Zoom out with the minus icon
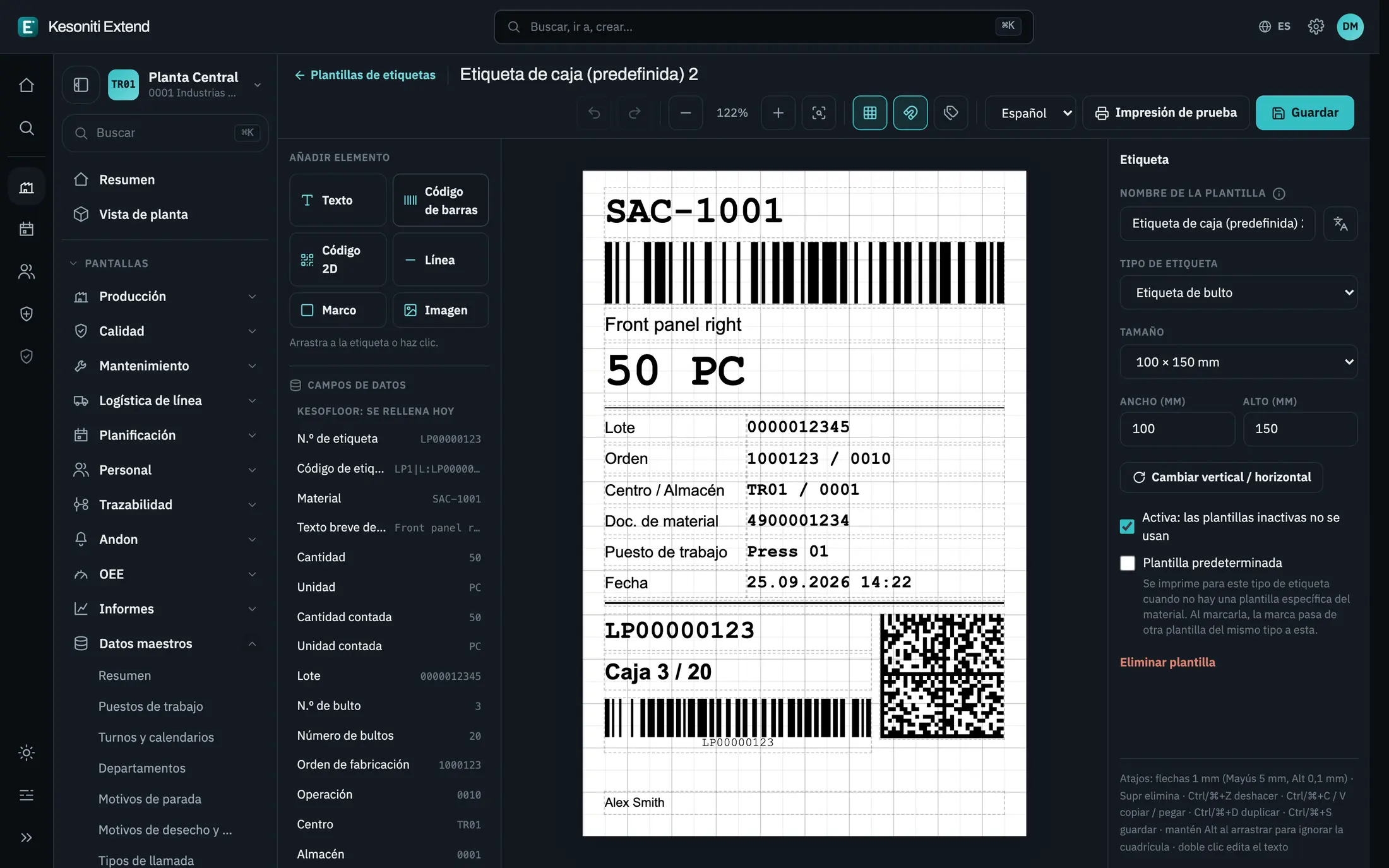Image resolution: width=1389 pixels, height=868 pixels. click(x=686, y=113)
